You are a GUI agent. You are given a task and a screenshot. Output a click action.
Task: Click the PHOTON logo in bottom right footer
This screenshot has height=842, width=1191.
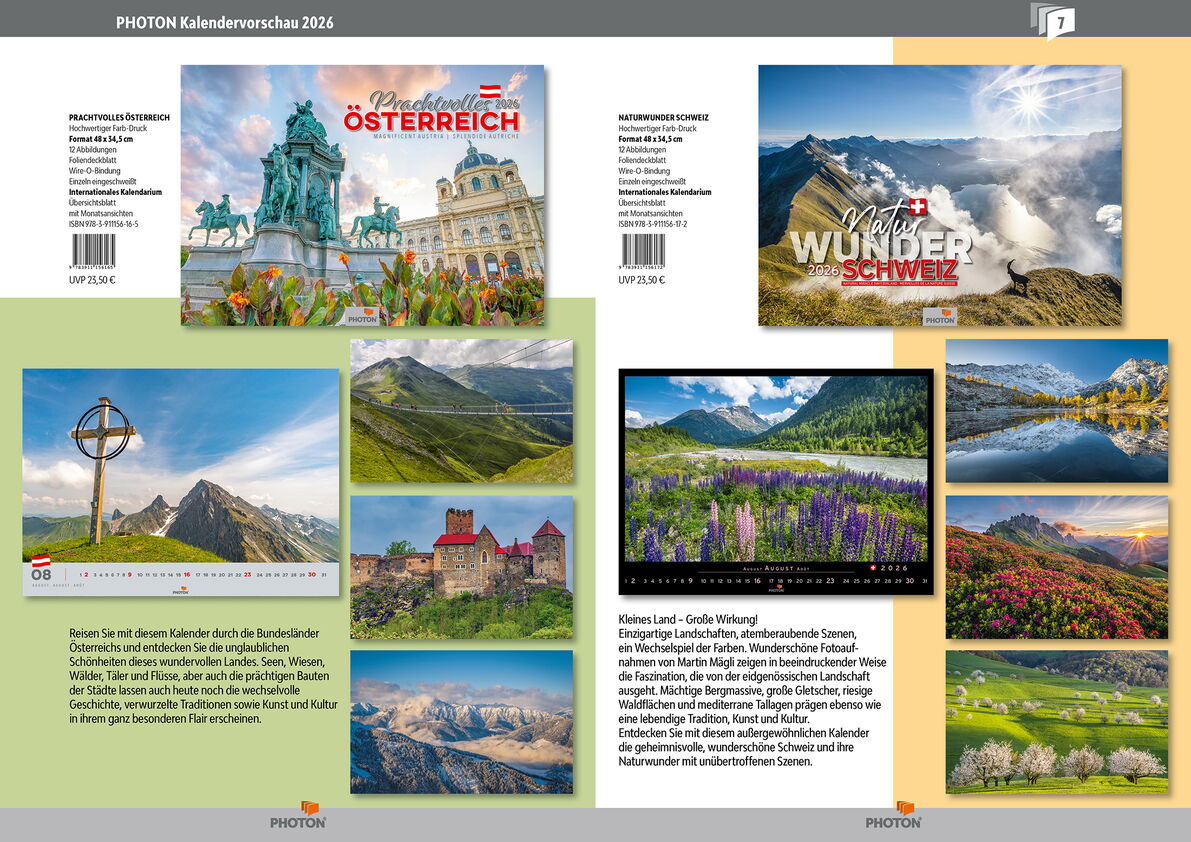893,816
